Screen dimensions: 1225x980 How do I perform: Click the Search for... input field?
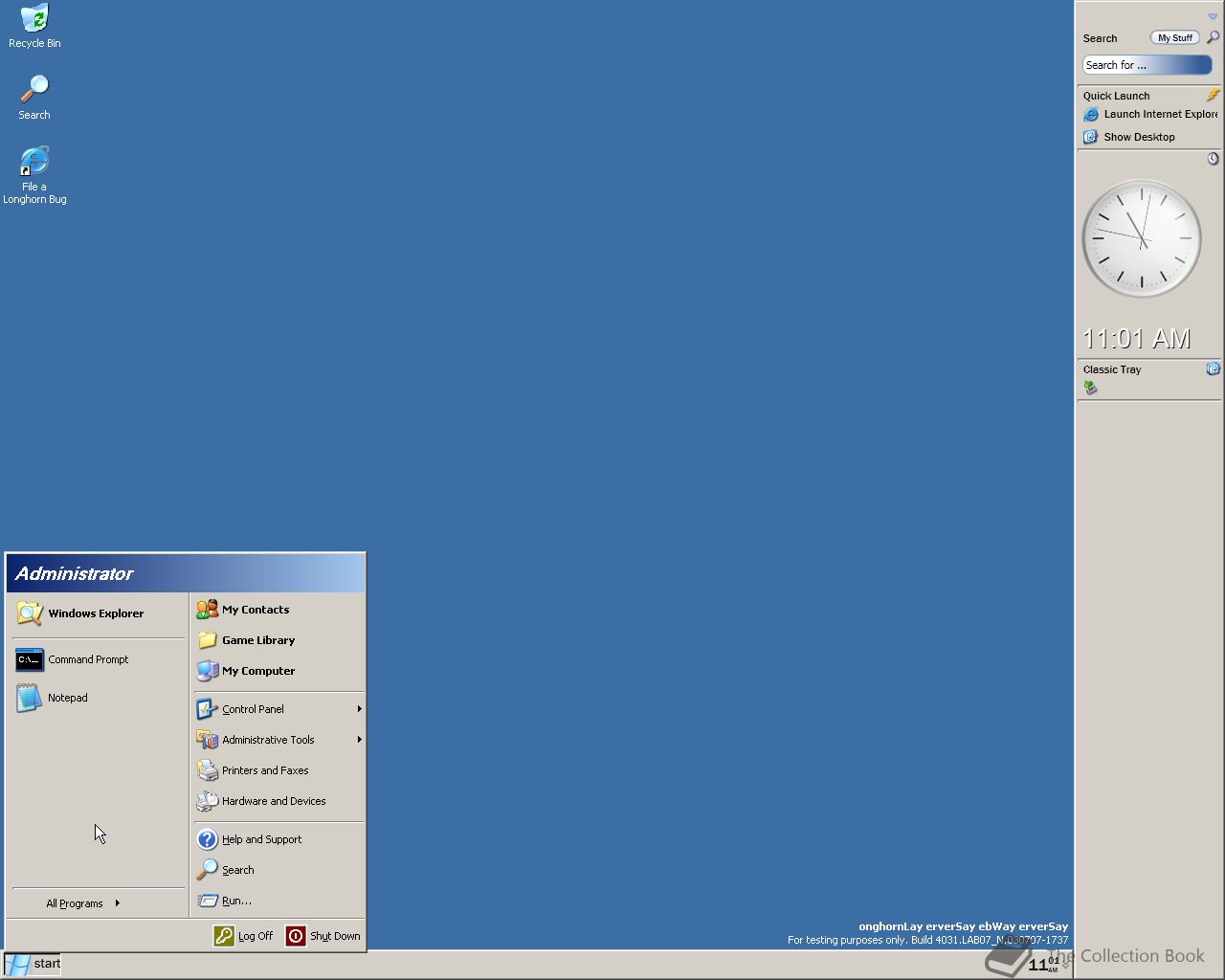pos(1147,65)
